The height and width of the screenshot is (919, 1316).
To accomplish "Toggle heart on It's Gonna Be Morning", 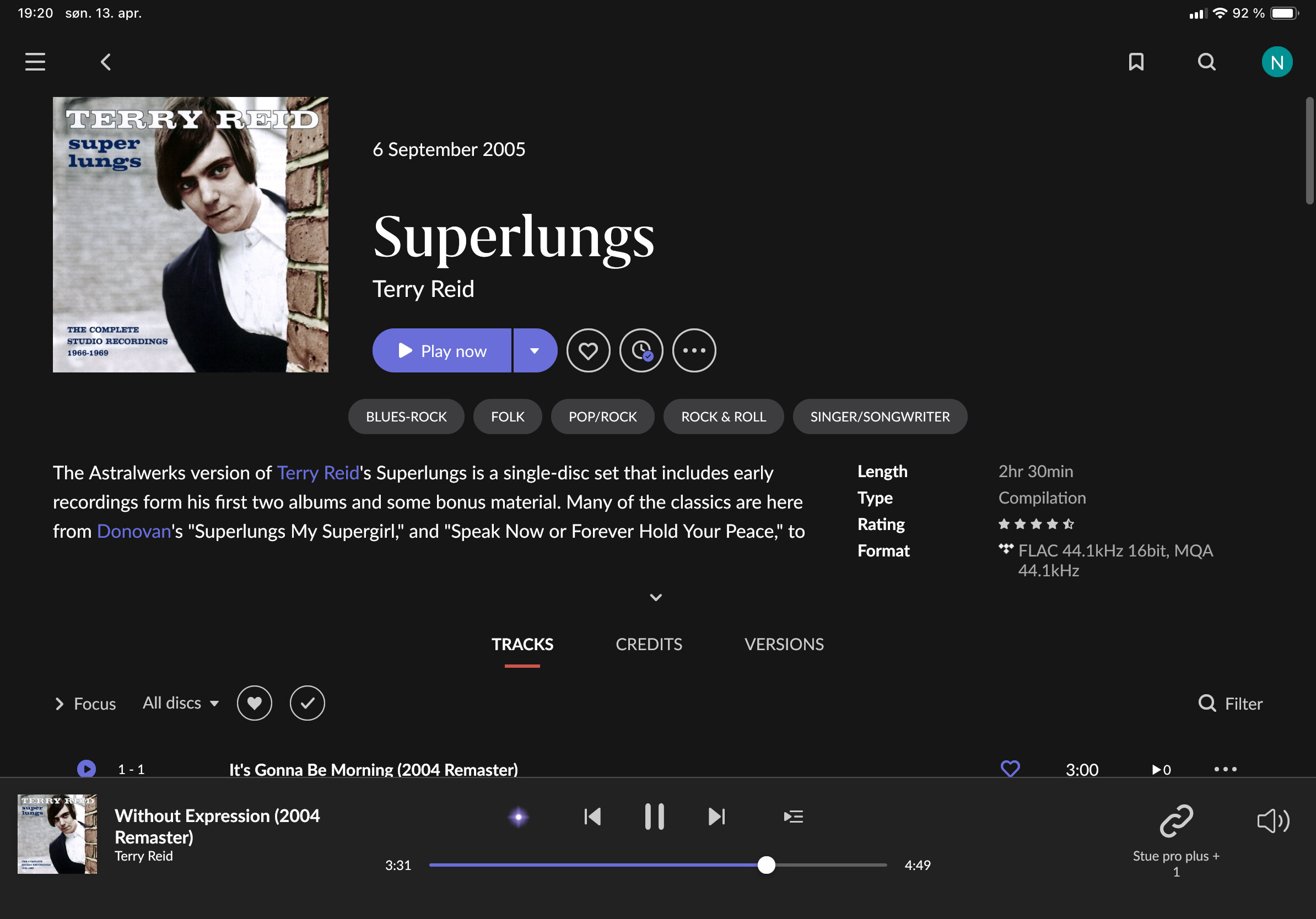I will (1010, 767).
